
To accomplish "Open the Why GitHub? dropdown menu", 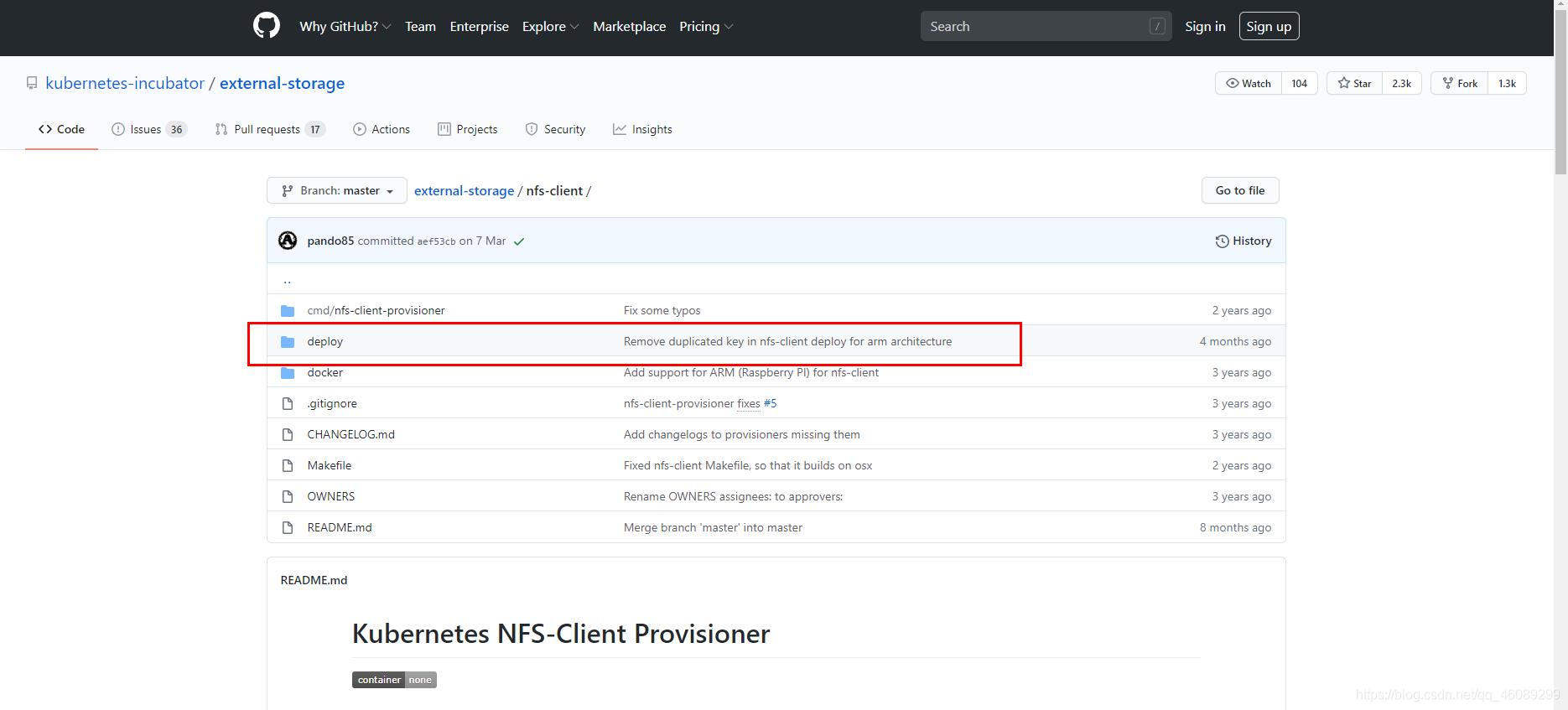I will tap(345, 26).
